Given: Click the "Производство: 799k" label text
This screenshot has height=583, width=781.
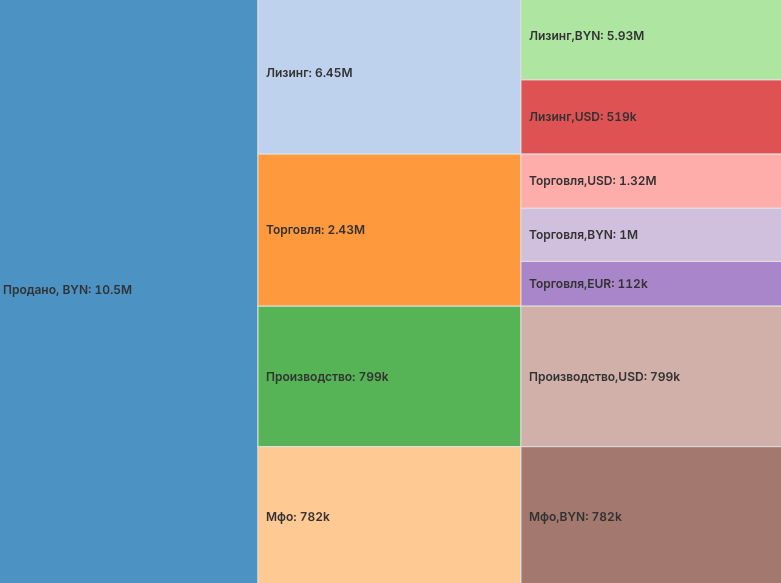Looking at the screenshot, I should tap(327, 377).
